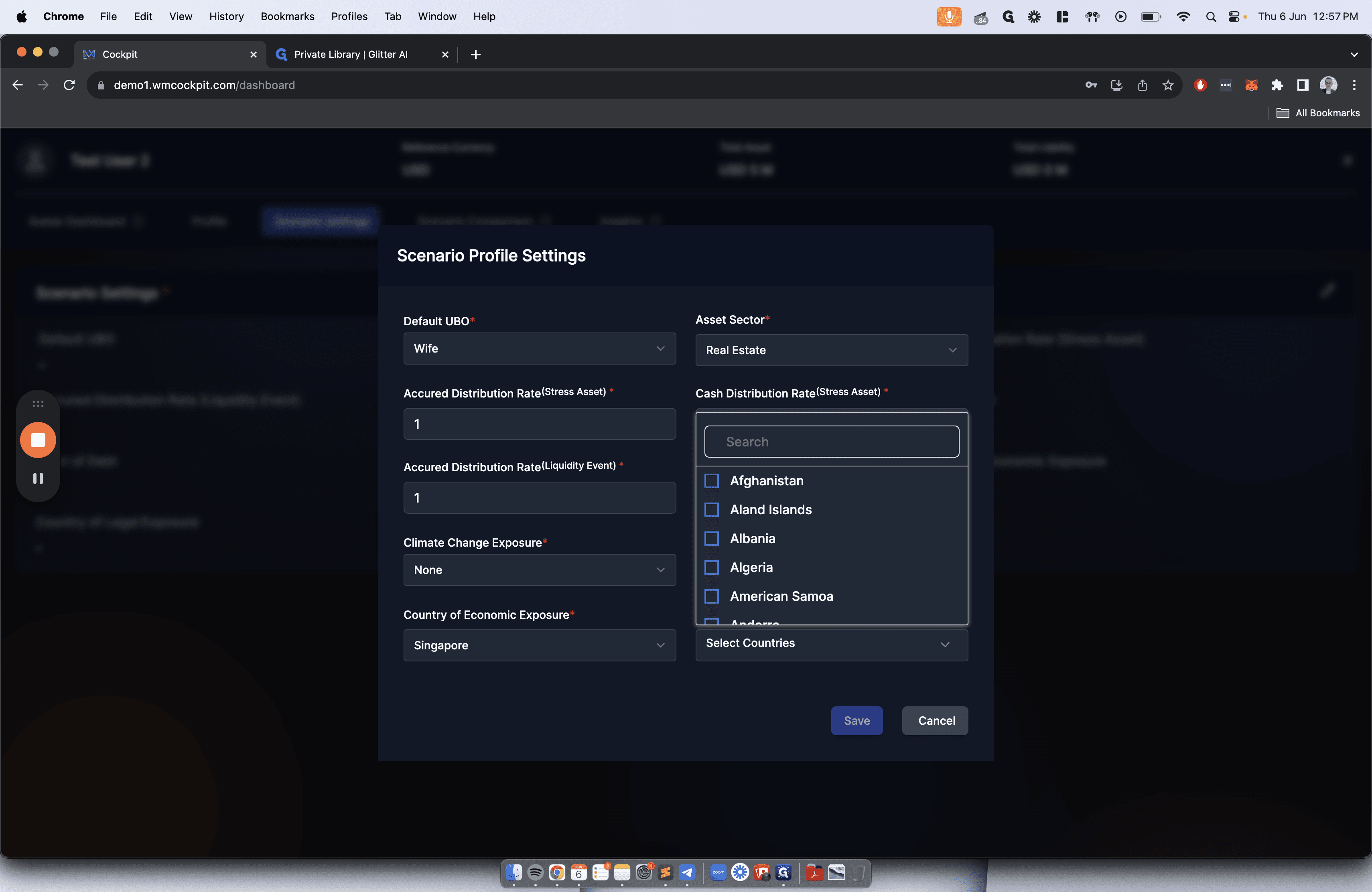Click Accured Distribution Rate Liquidity Event field
This screenshot has width=1372, height=892.
[x=540, y=498]
